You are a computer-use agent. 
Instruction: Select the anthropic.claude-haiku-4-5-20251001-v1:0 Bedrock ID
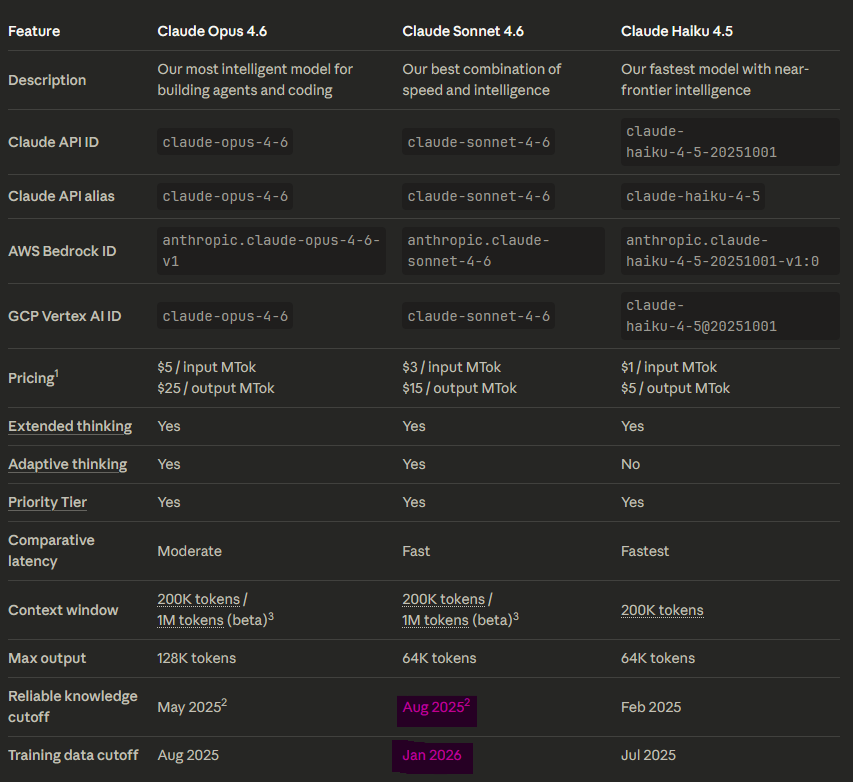[730, 251]
